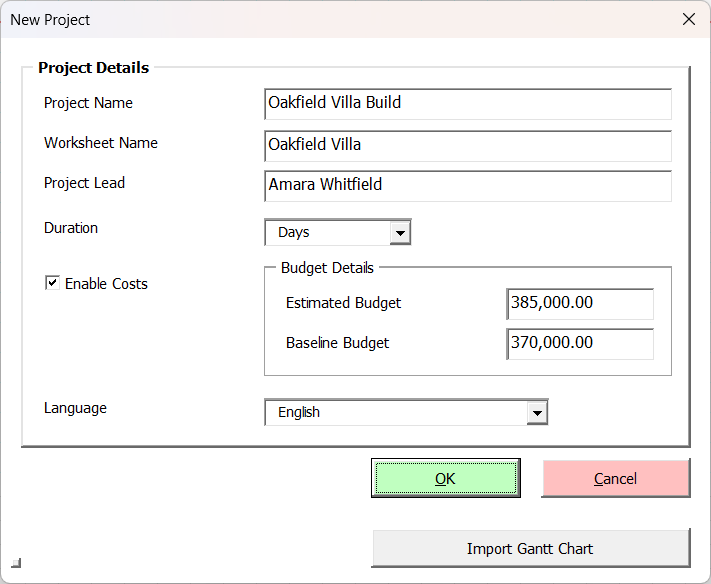Click the Language label
This screenshot has width=711, height=584.
click(x=75, y=408)
